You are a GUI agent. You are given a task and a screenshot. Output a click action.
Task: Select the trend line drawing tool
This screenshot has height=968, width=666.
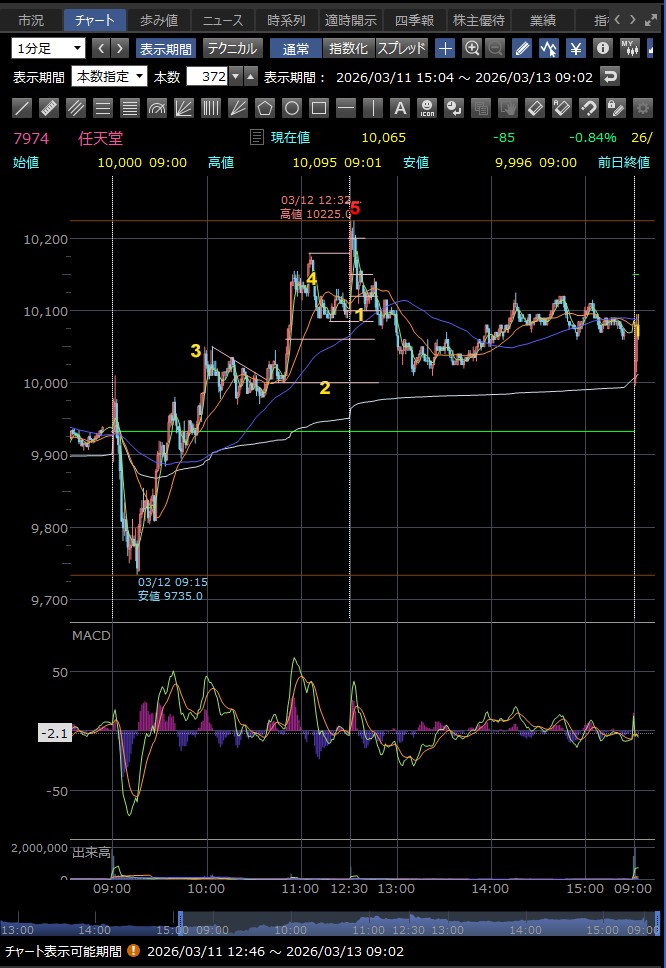click(22, 107)
